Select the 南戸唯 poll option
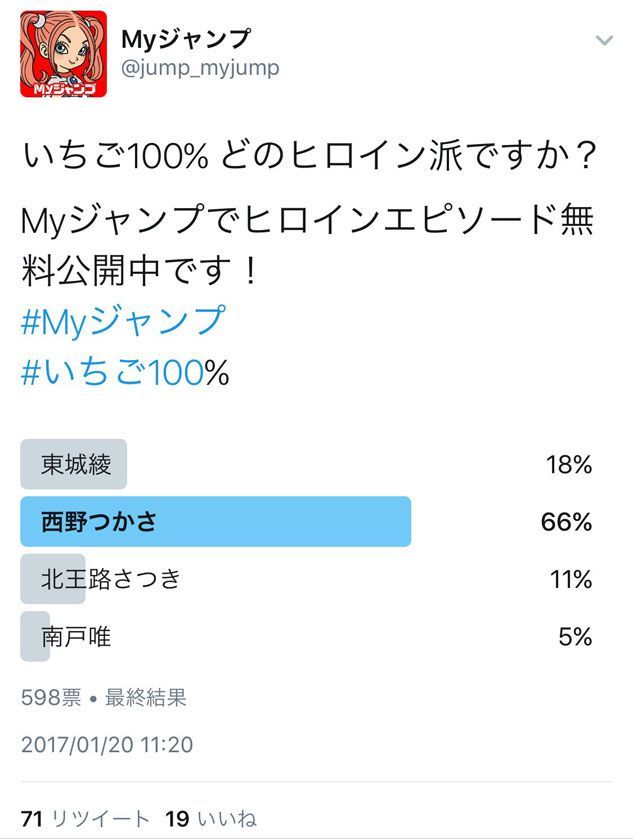 tap(75, 636)
